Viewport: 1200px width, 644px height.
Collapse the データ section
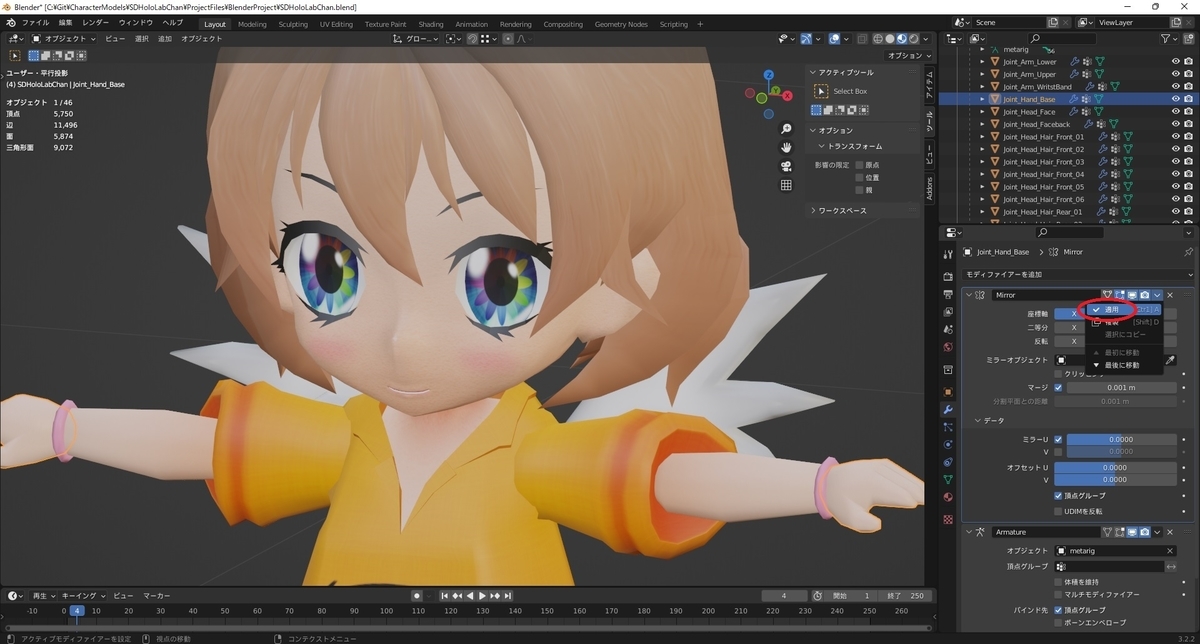coord(976,420)
